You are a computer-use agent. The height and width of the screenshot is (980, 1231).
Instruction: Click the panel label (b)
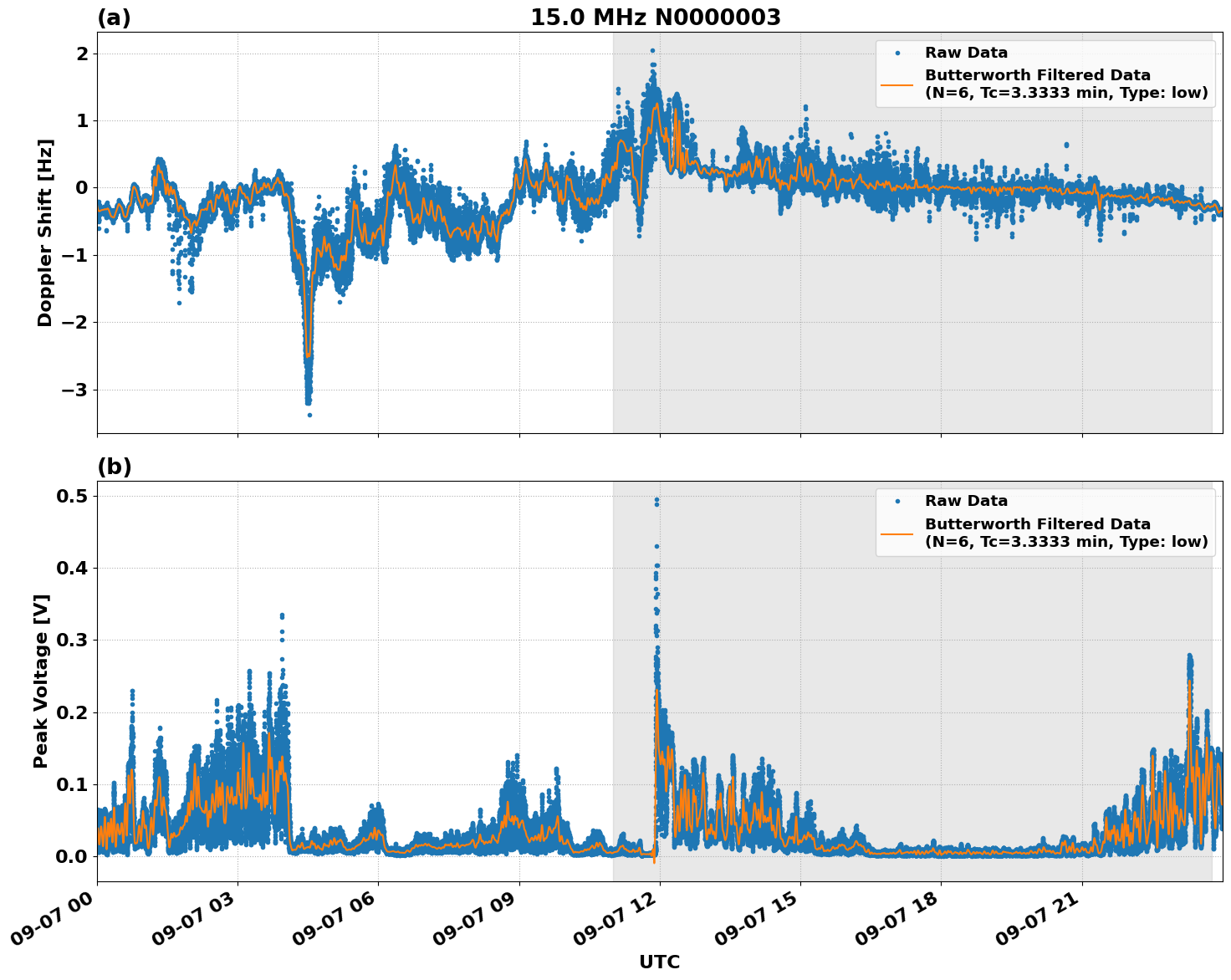click(113, 466)
